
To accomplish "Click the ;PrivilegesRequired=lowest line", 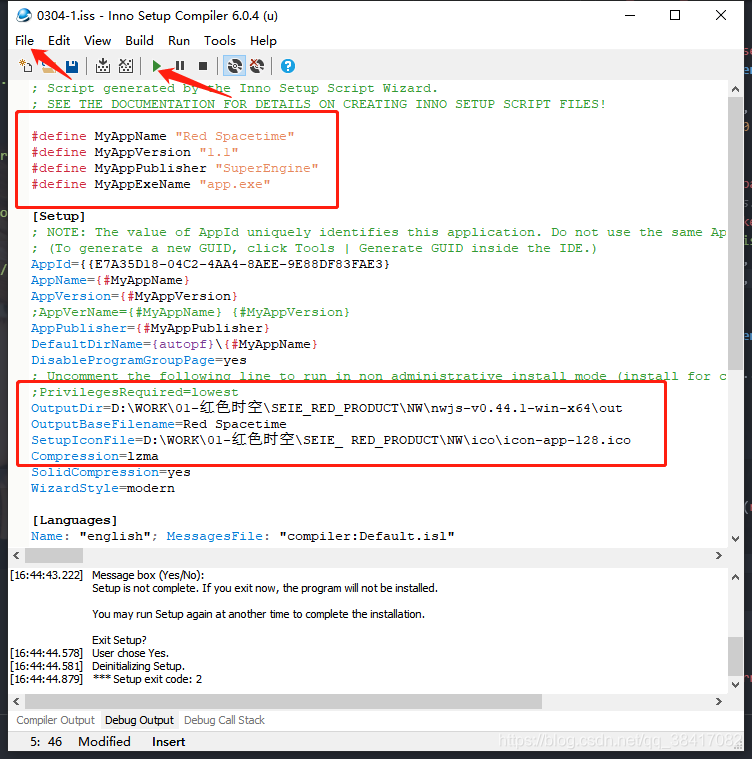I will [x=135, y=392].
